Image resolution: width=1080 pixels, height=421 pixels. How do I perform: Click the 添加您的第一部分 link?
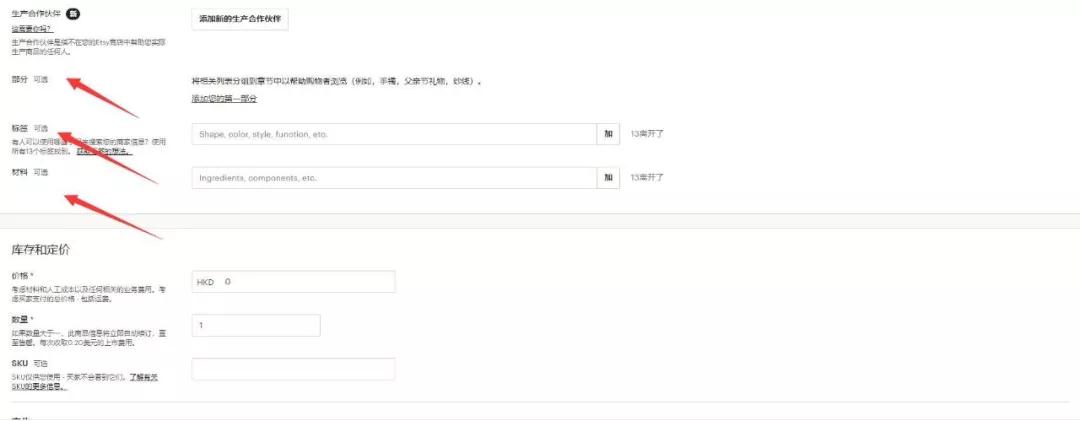click(x=224, y=98)
